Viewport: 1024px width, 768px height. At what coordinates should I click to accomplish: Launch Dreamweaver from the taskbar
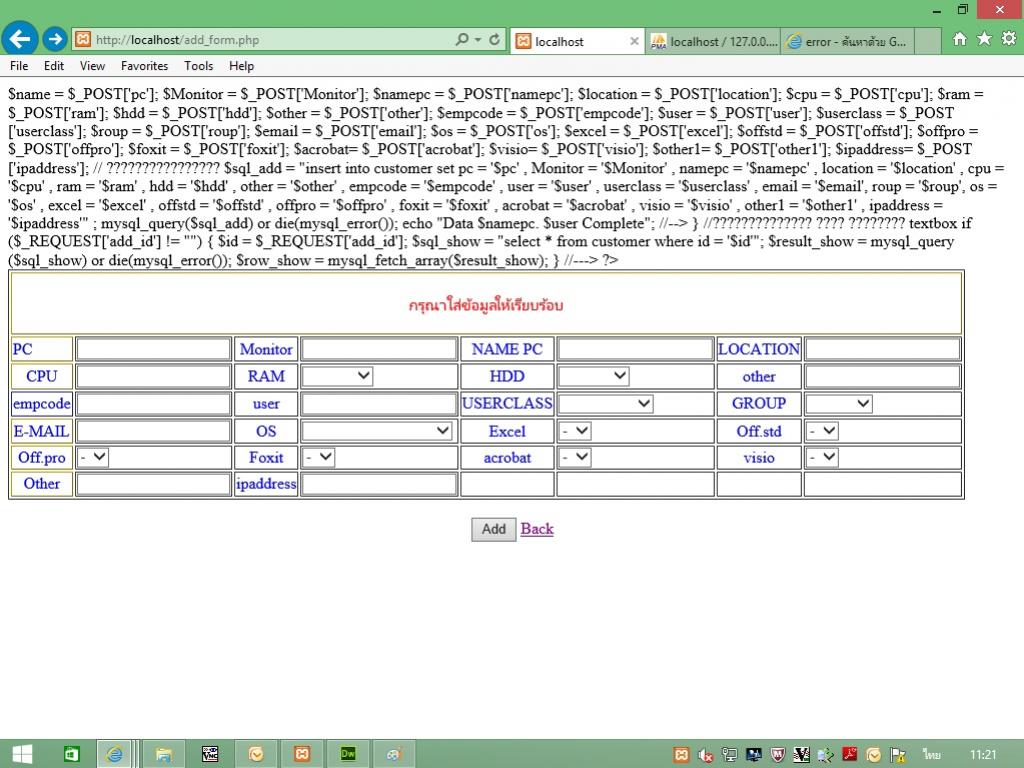pyautogui.click(x=347, y=754)
